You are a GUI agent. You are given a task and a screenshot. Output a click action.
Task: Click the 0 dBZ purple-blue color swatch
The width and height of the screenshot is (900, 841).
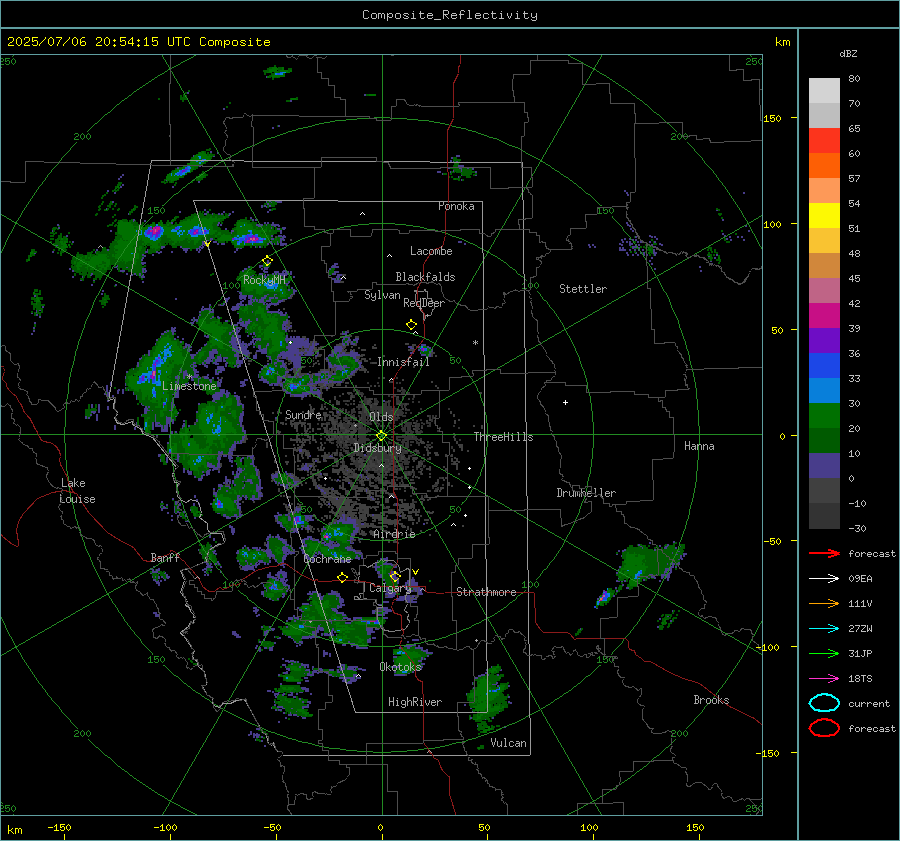pyautogui.click(x=824, y=465)
